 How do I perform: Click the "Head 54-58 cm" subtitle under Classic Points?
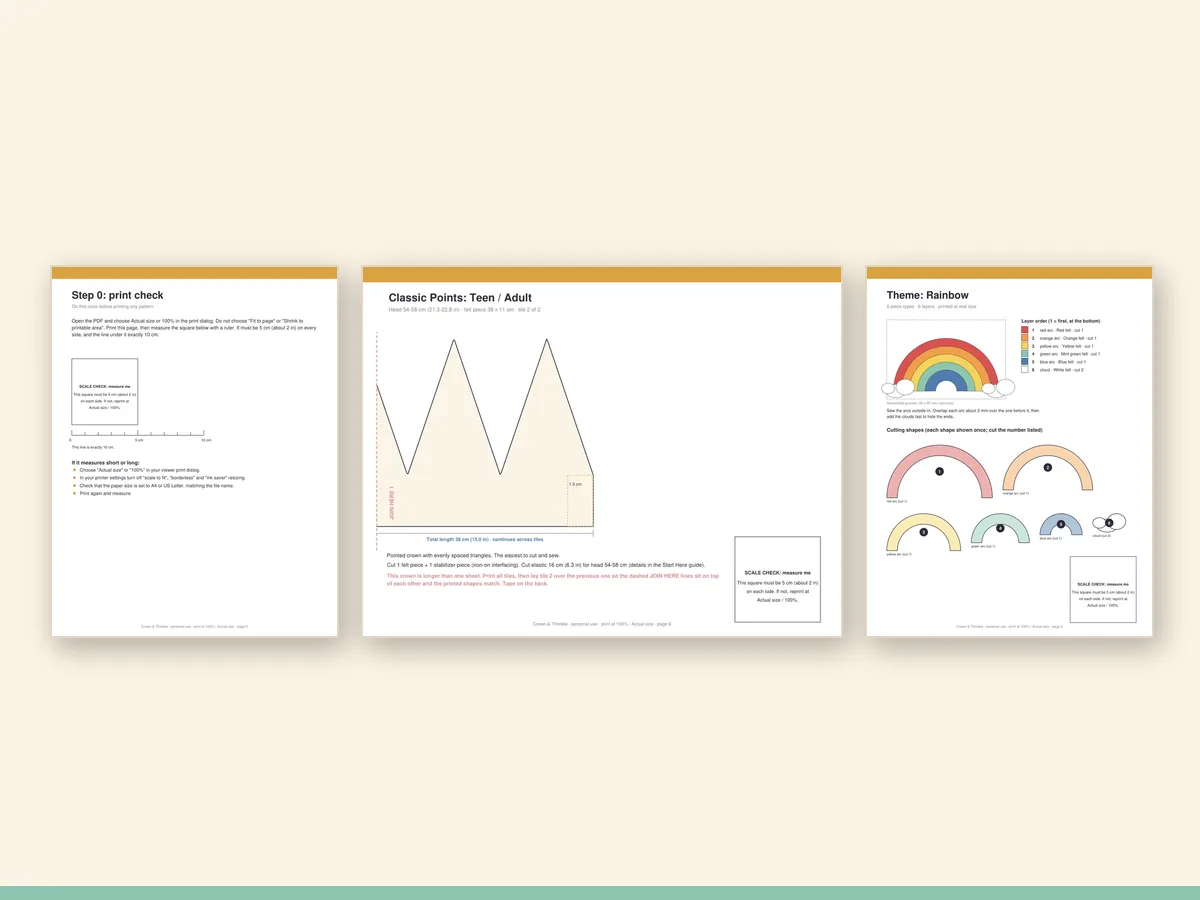click(464, 310)
